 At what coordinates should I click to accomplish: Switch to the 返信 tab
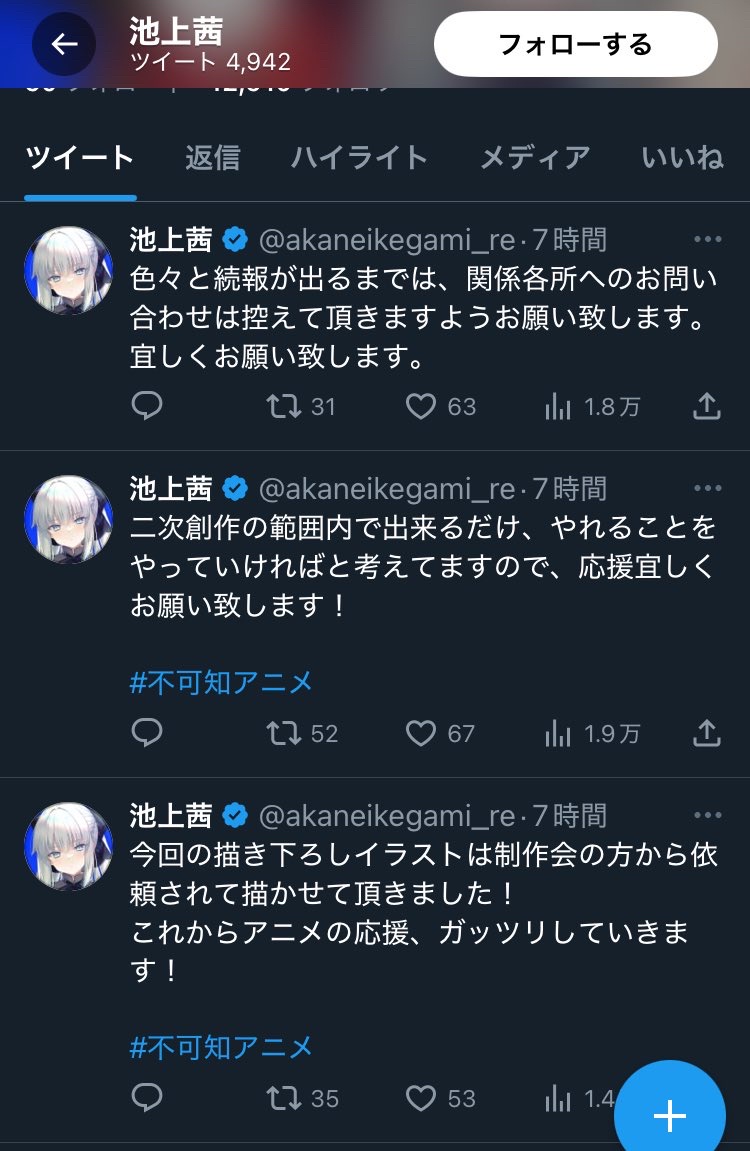tap(212, 158)
